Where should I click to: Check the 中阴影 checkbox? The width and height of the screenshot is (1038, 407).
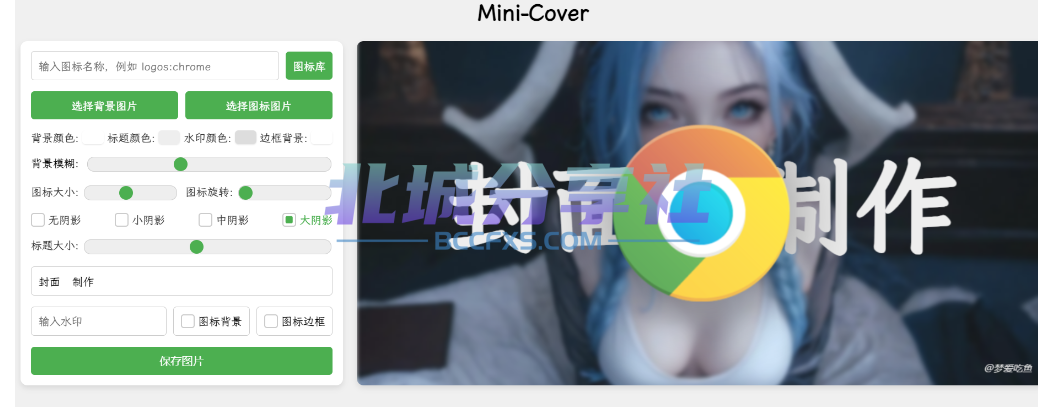pyautogui.click(x=206, y=220)
